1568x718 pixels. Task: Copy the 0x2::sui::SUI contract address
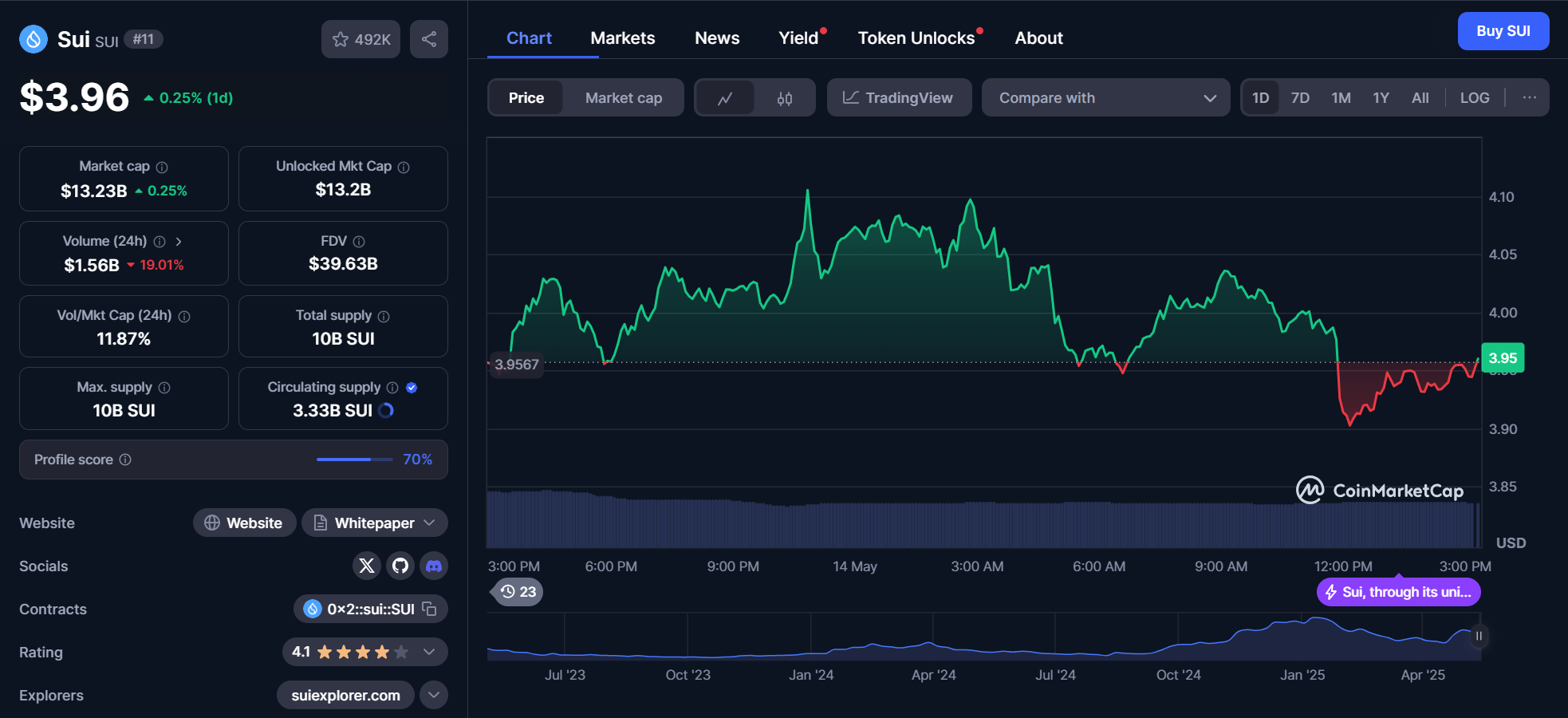coord(429,609)
